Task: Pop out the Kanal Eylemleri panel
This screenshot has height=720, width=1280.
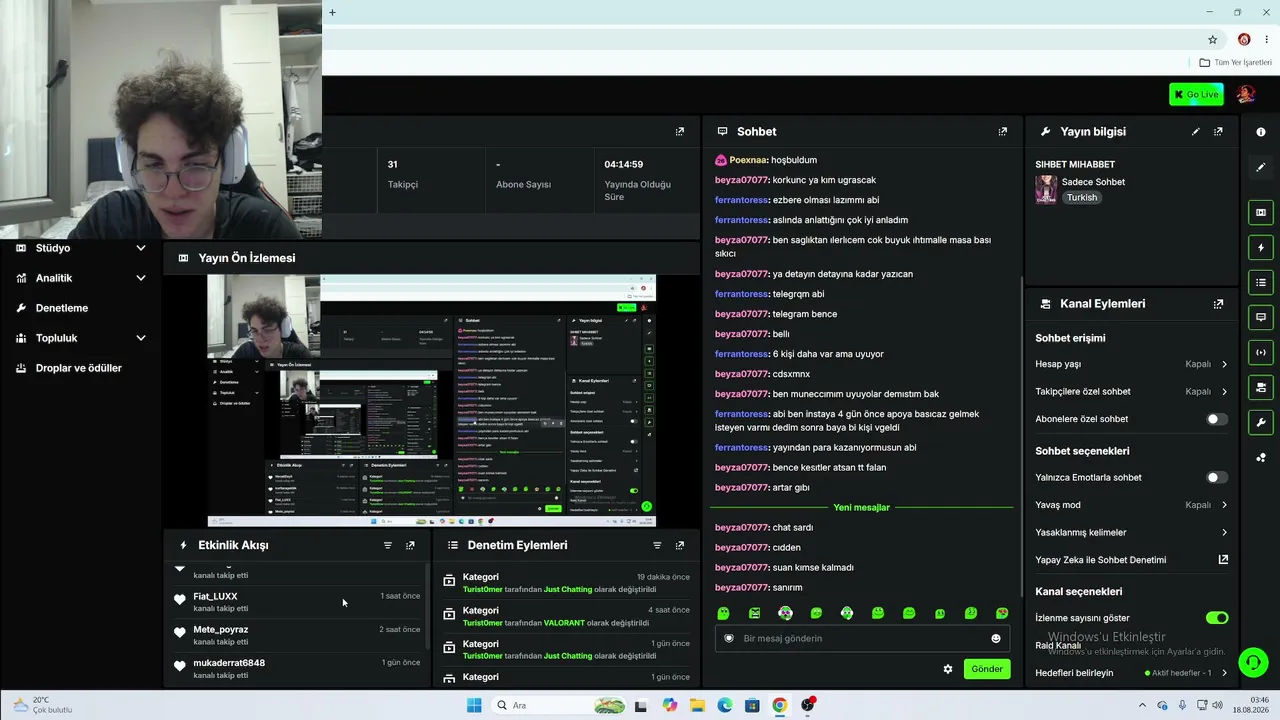Action: [1218, 304]
